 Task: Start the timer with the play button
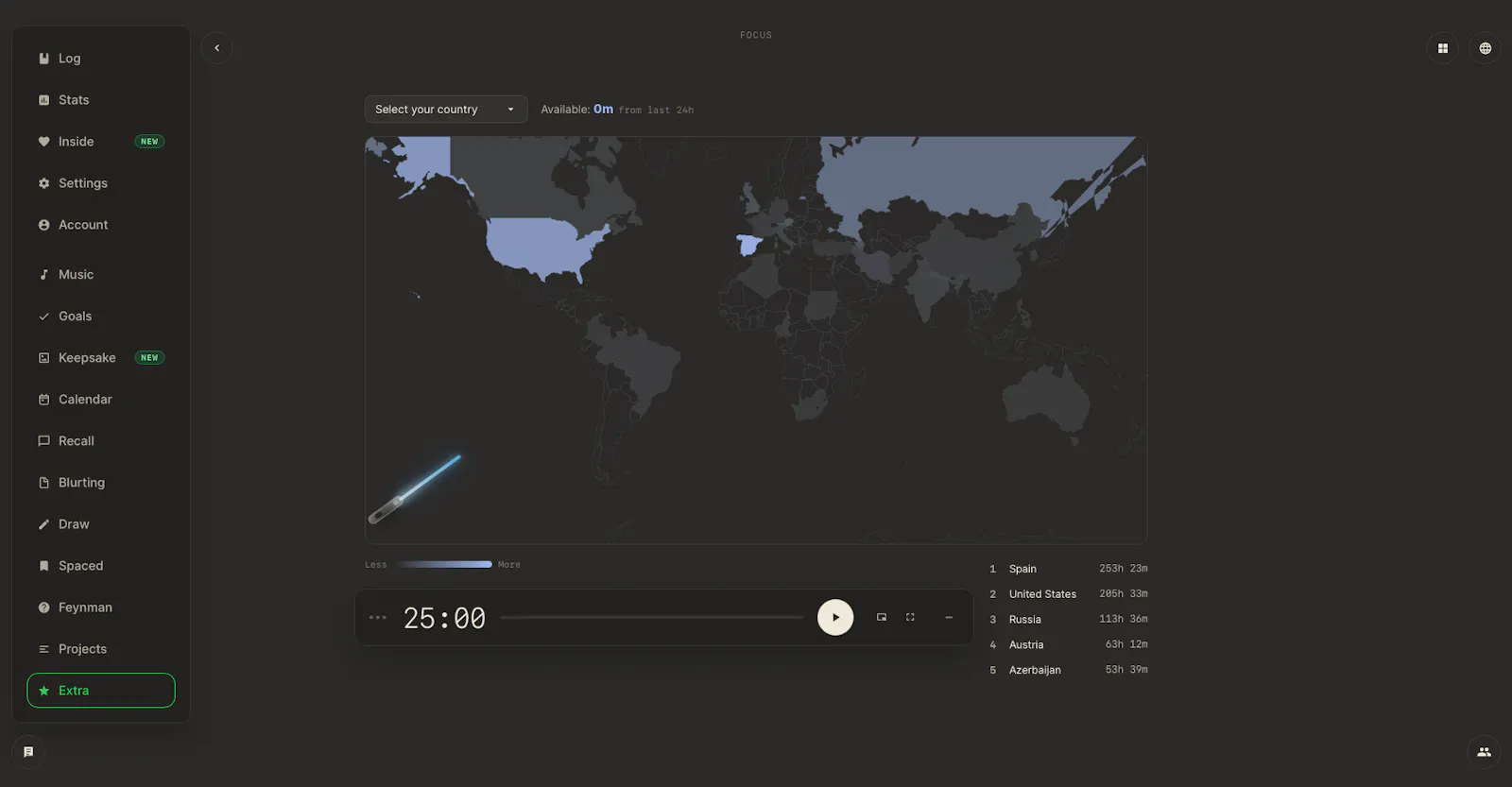(x=835, y=618)
